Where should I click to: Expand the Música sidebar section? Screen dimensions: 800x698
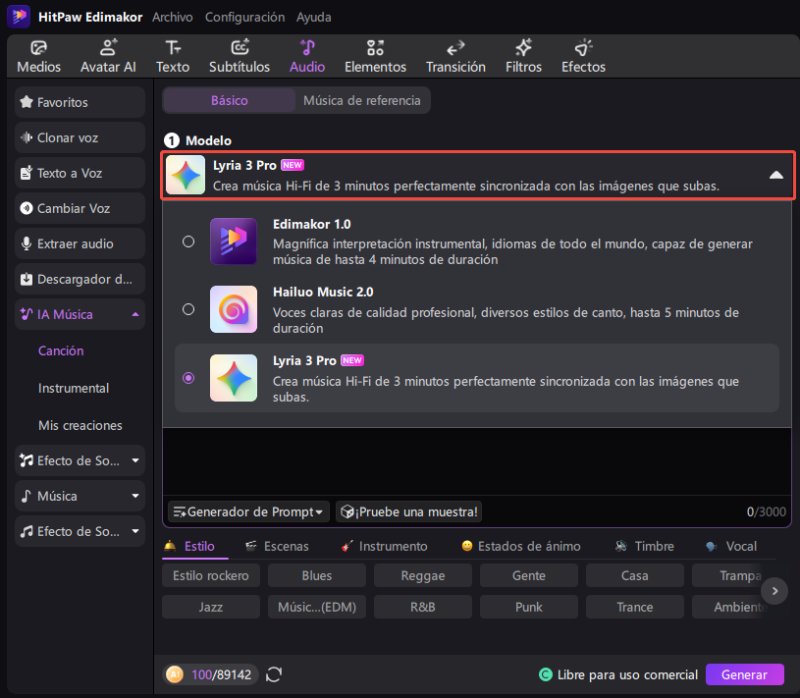(x=135, y=495)
